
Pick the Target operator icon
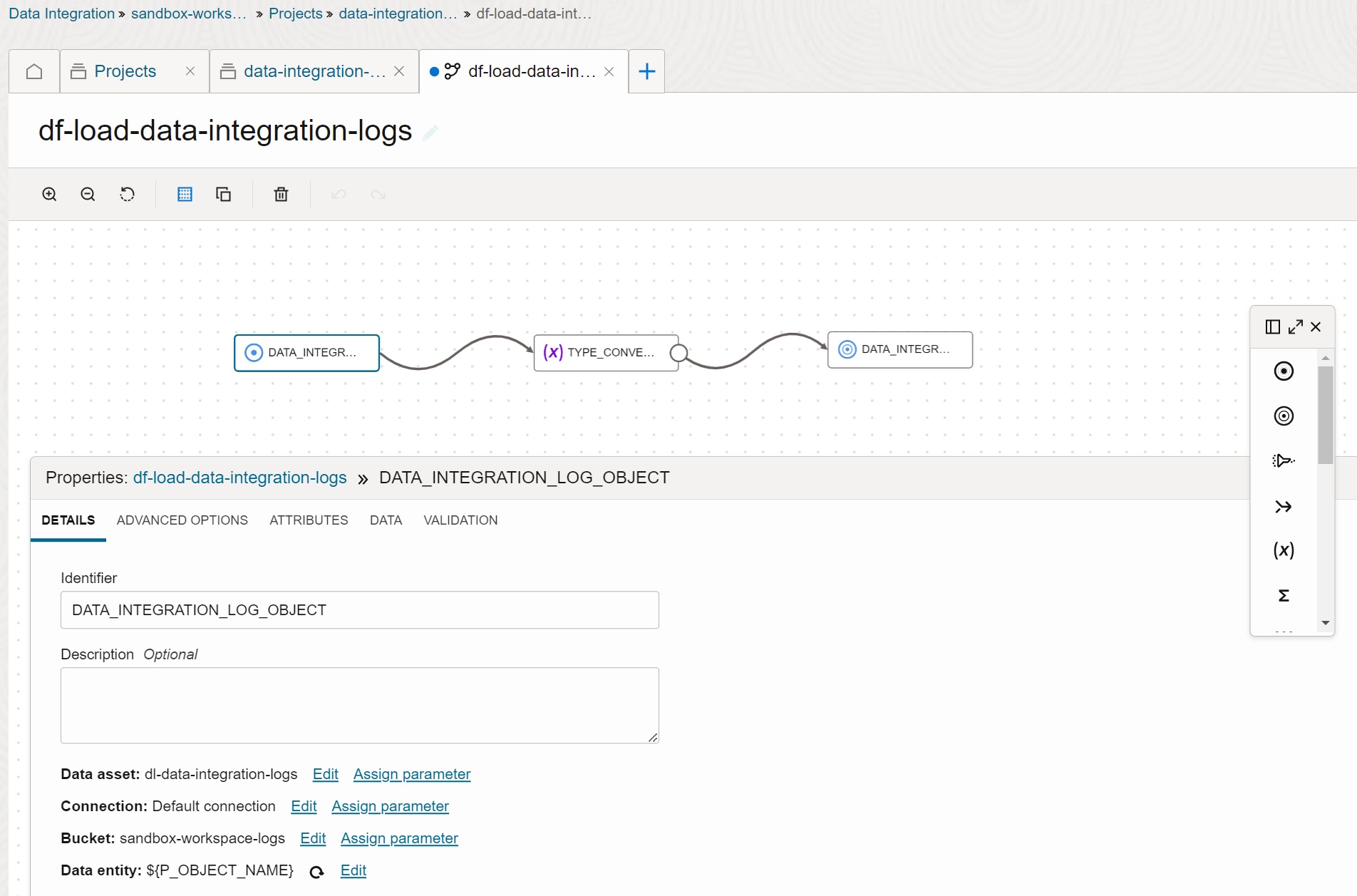point(1284,416)
